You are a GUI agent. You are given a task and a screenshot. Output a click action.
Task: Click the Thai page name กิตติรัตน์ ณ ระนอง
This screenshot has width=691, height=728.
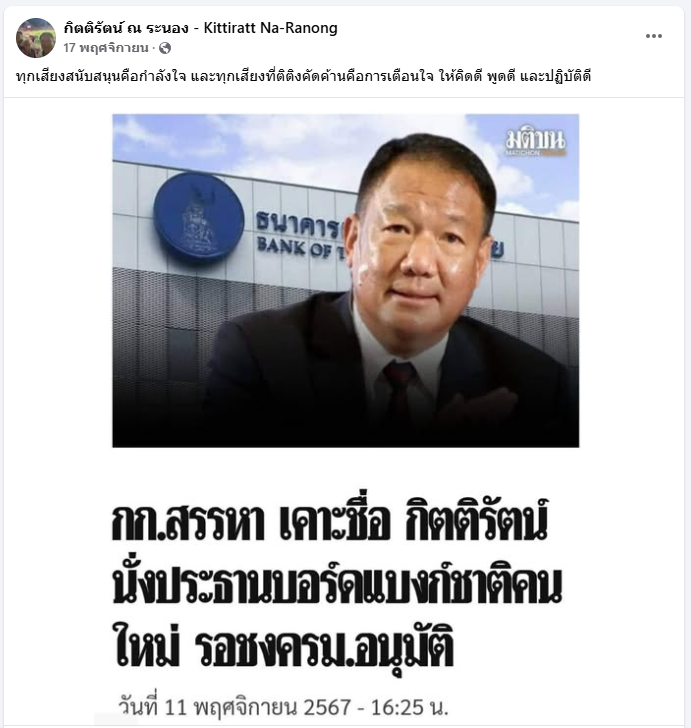coord(126,28)
